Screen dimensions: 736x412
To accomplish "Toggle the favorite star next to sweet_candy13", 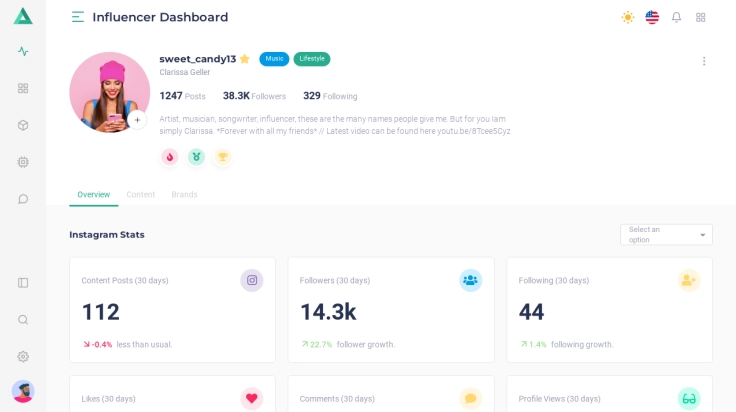I will tap(245, 59).
